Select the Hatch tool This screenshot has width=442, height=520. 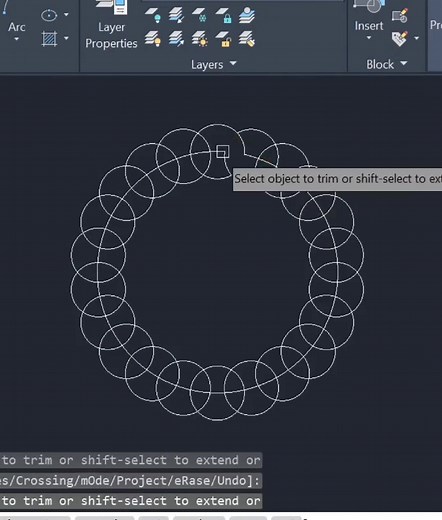(49, 39)
